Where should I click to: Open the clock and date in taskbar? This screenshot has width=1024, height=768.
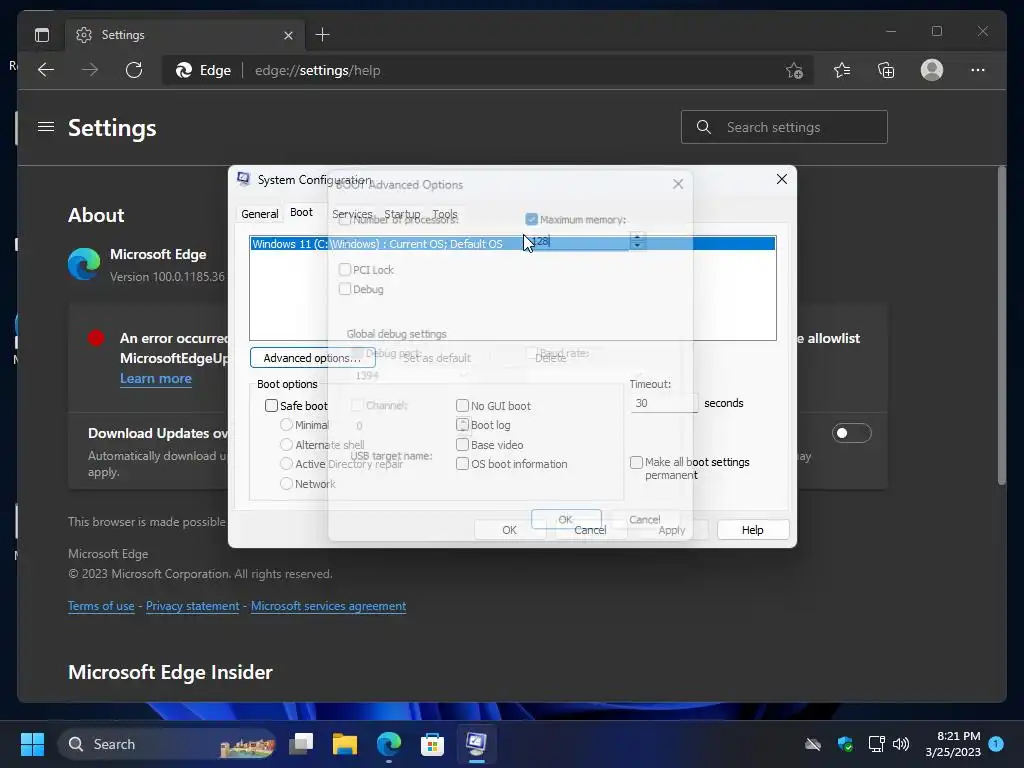click(x=953, y=744)
